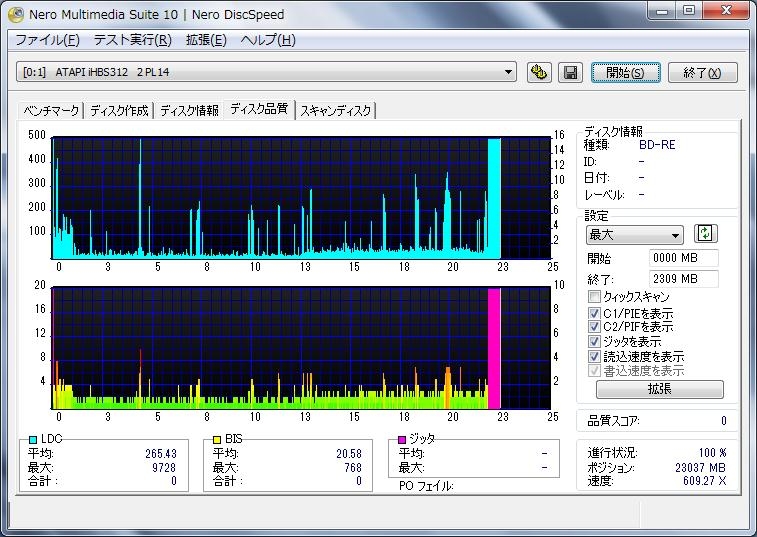This screenshot has width=757, height=537.
Task: Click the 開始 position field 0000 MB
Action: point(684,258)
